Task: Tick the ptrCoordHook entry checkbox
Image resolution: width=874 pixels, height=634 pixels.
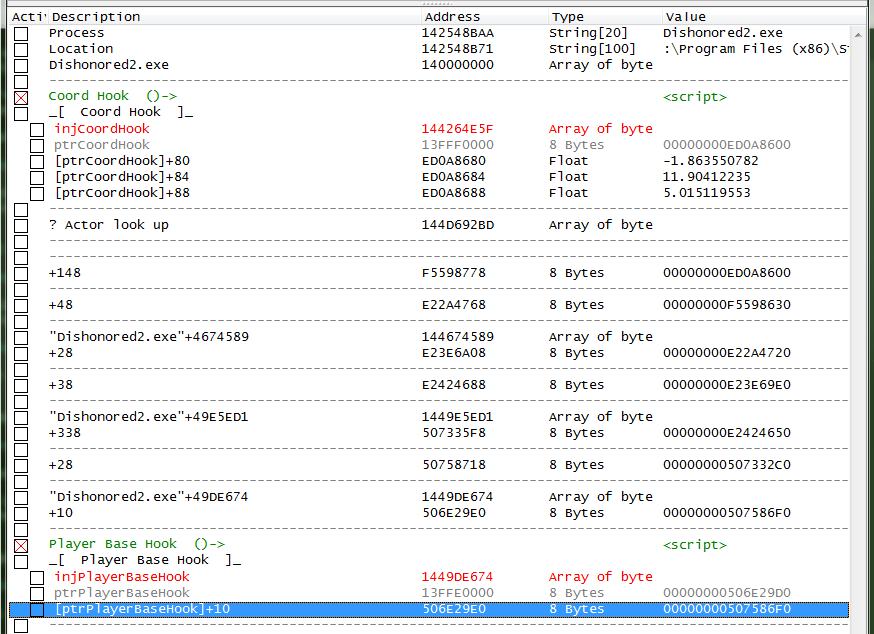Action: [x=37, y=146]
